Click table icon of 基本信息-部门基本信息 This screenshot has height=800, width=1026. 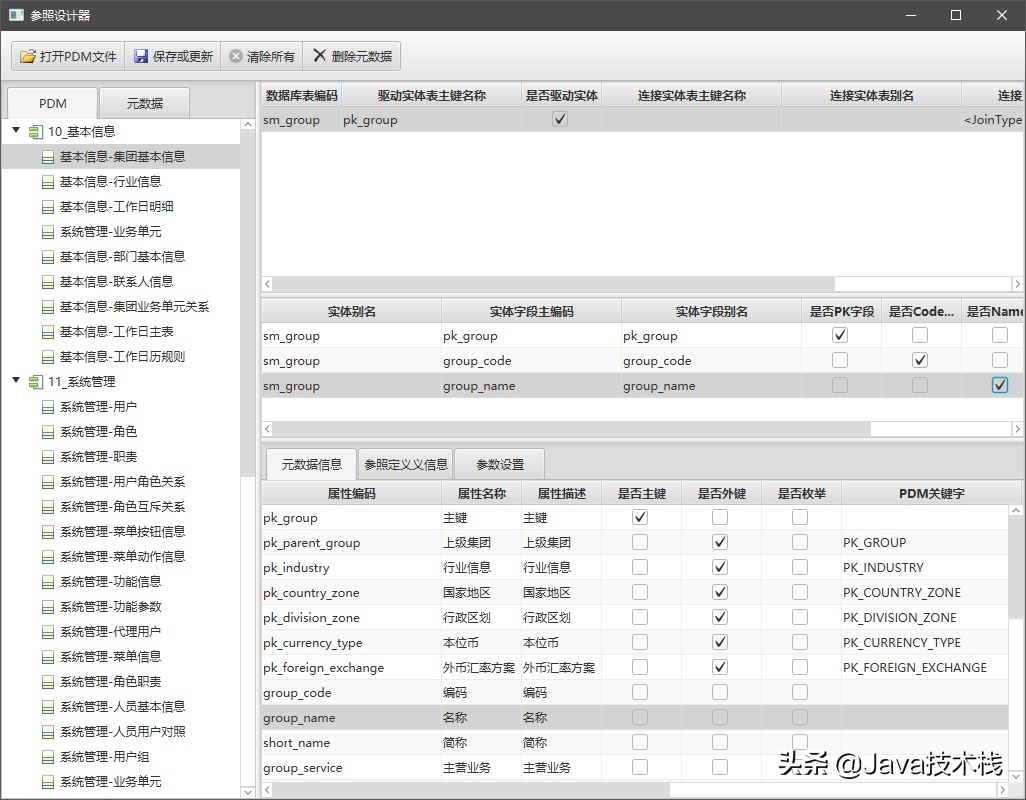tap(48, 257)
